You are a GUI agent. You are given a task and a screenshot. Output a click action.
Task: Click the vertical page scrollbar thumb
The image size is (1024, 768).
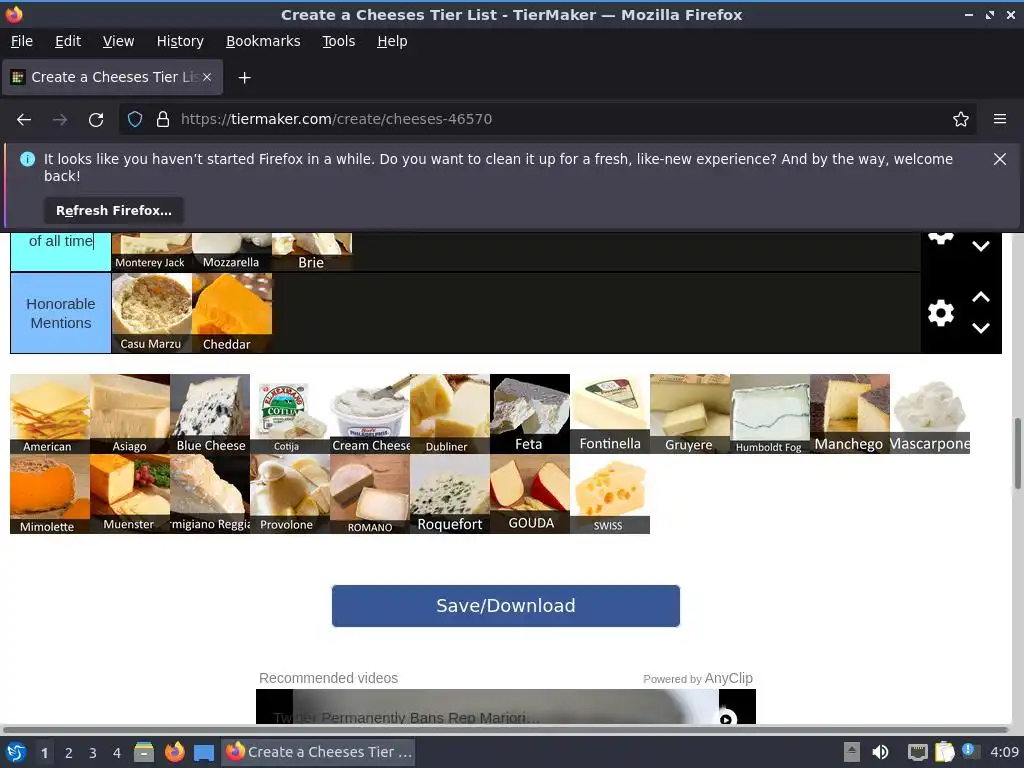tap(1017, 453)
